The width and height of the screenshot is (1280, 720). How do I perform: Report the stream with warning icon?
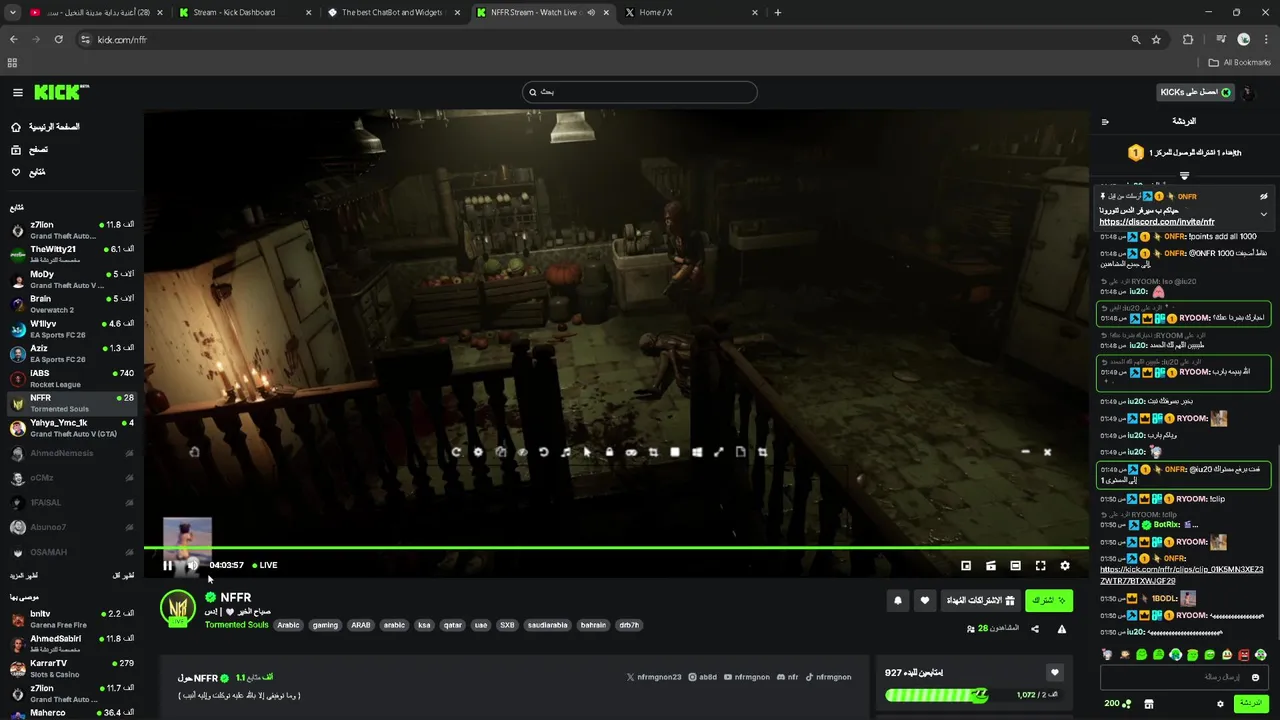tap(1062, 629)
